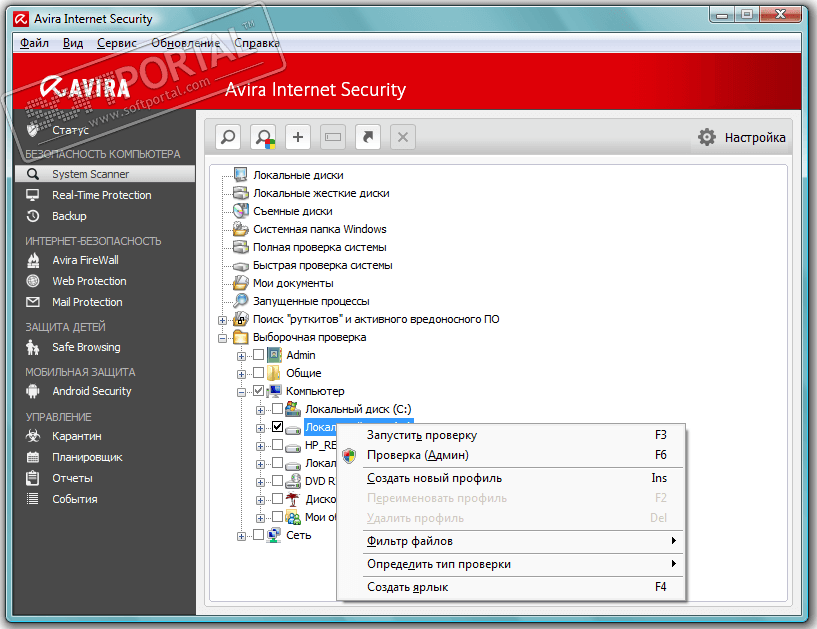
Task: Collapse the Выборочная проверка node
Action: 222,338
